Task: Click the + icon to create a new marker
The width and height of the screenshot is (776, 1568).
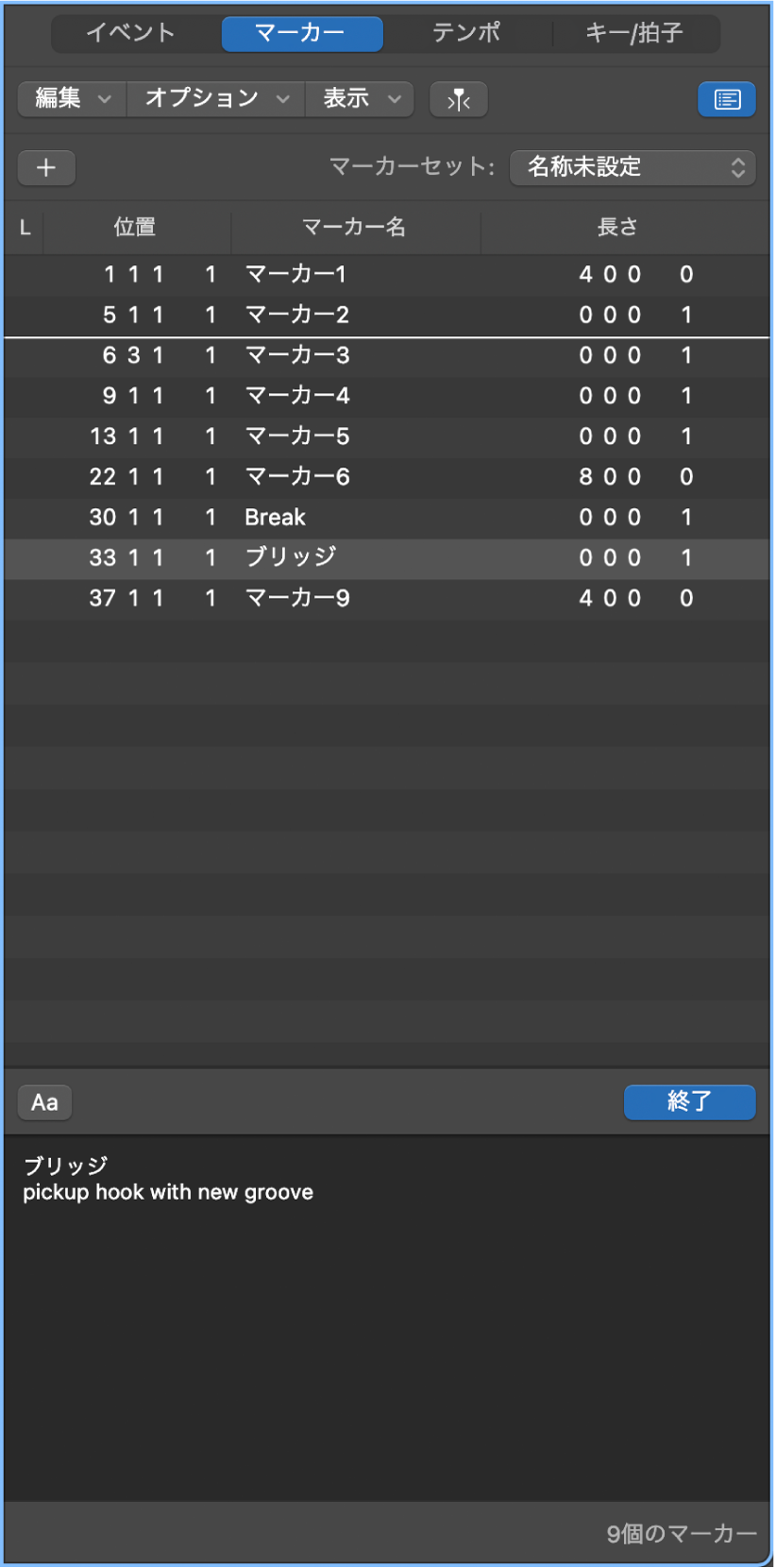Action: [x=46, y=167]
